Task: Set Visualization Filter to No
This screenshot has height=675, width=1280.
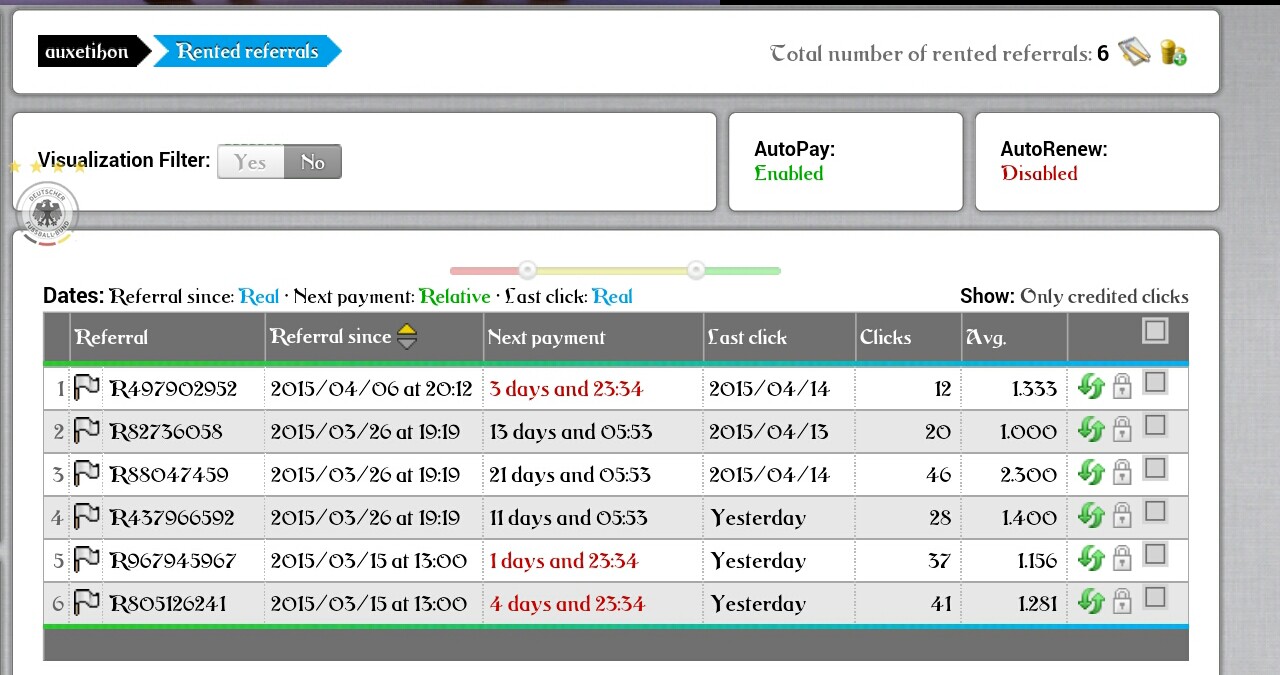Action: [x=313, y=162]
